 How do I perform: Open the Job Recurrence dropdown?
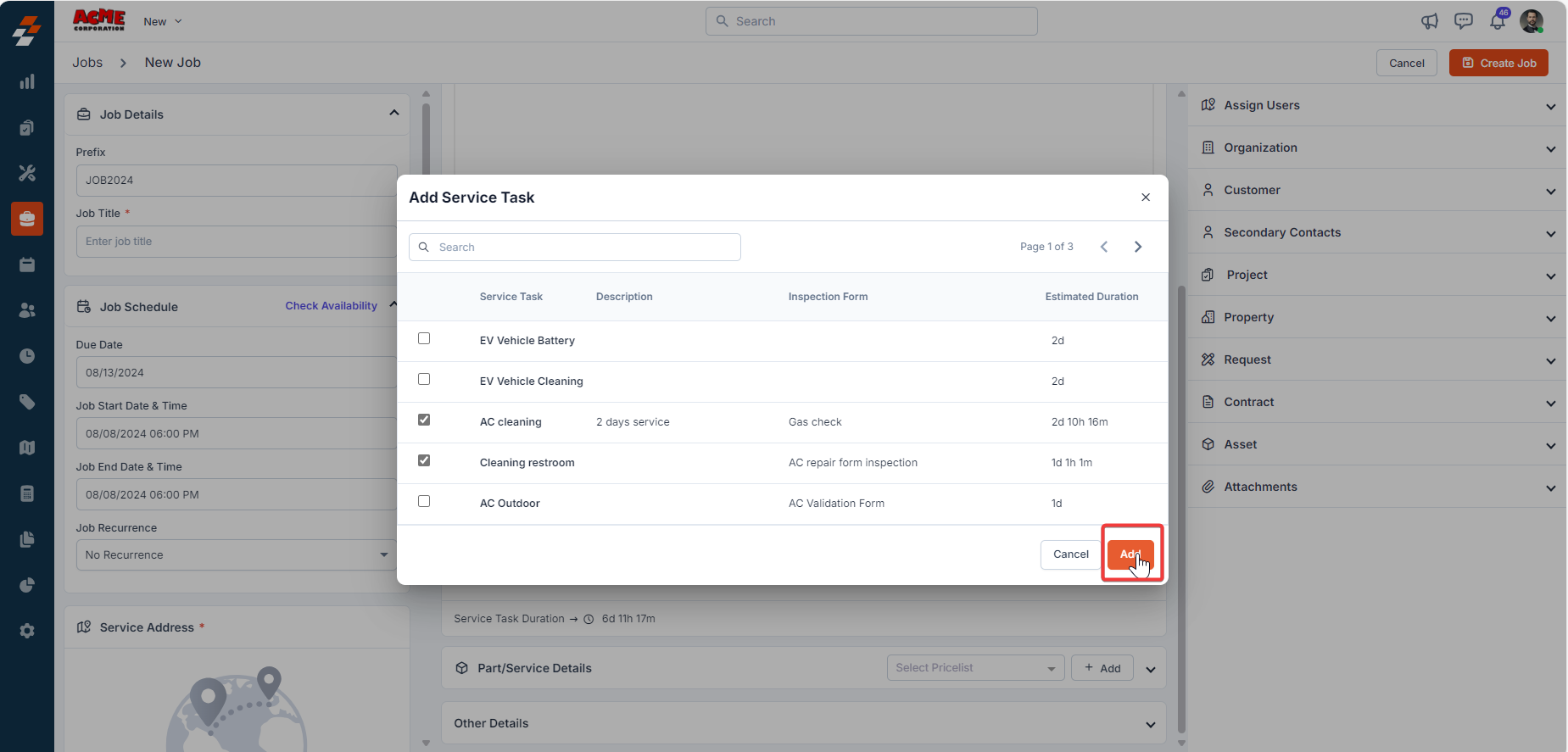click(x=237, y=555)
